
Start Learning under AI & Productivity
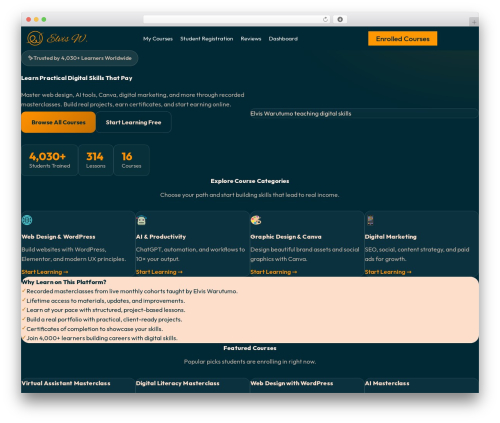[x=159, y=272]
